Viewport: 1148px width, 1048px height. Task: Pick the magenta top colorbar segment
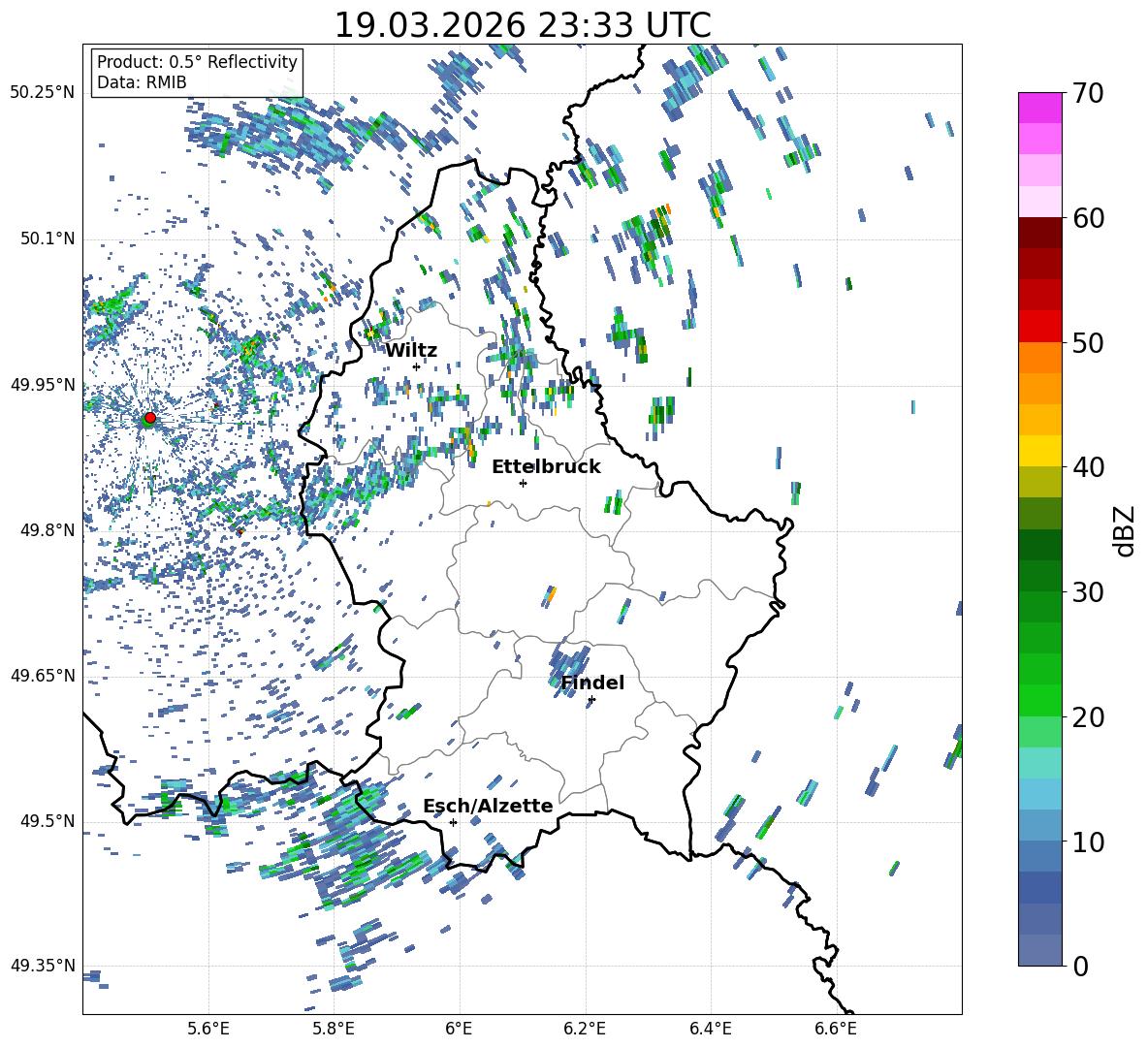tap(1040, 108)
